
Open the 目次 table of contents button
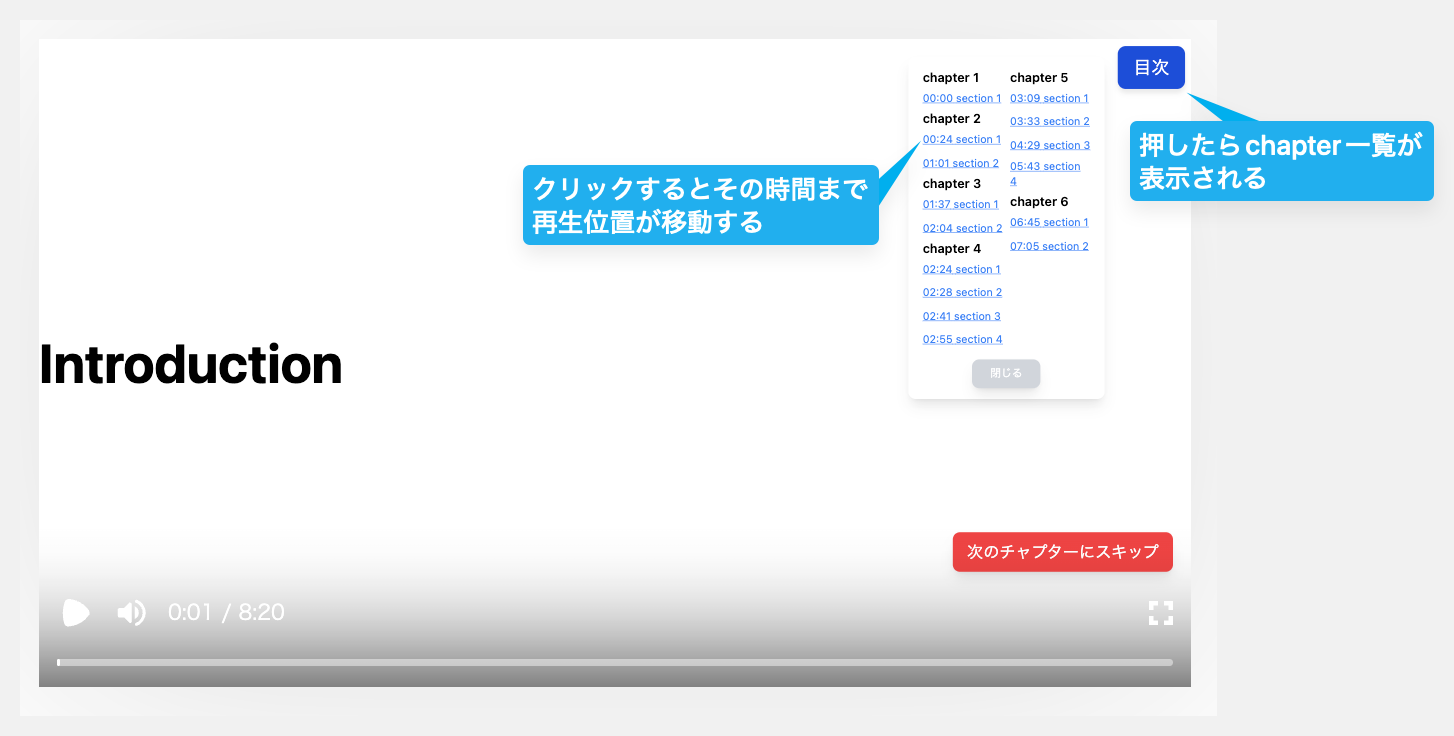pos(1151,68)
